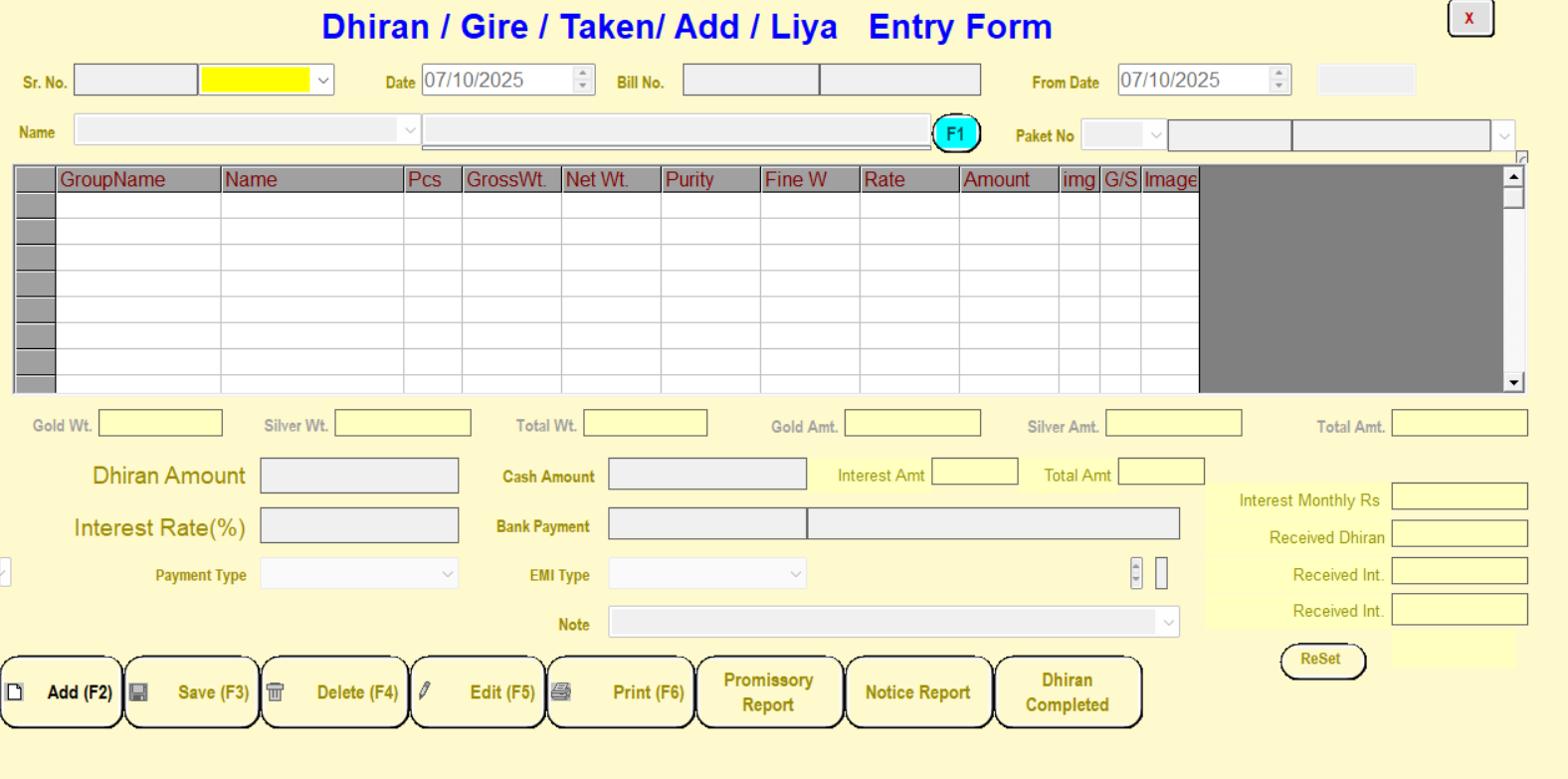
Task: Click the floppy disk icon on Save (F3)
Action: point(139,692)
